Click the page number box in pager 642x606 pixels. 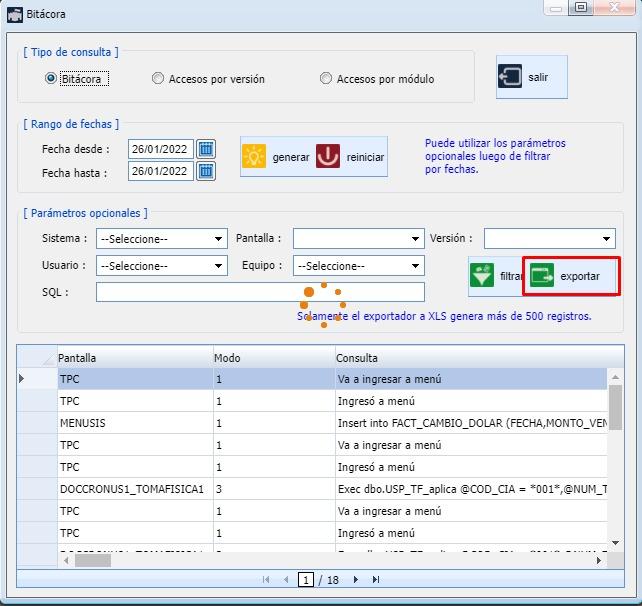click(x=305, y=580)
